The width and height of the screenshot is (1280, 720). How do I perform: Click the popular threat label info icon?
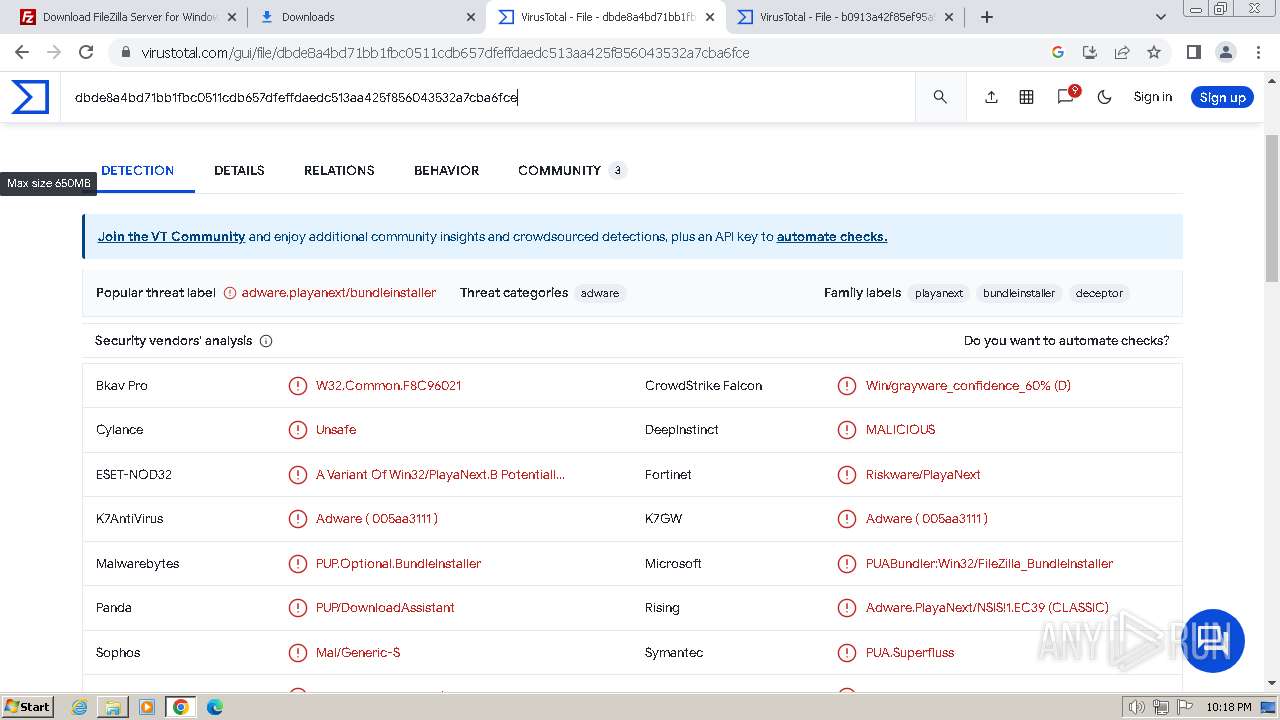[x=230, y=293]
